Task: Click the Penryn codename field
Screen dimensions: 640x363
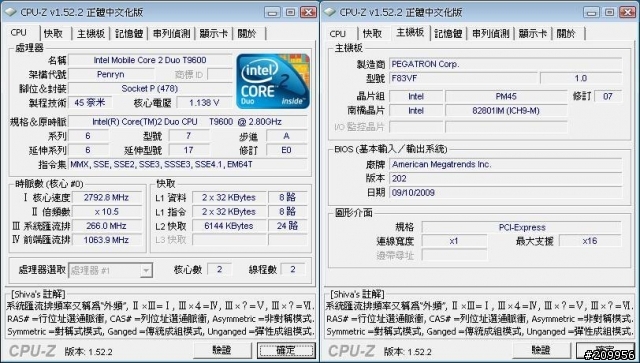Action: [x=111, y=74]
